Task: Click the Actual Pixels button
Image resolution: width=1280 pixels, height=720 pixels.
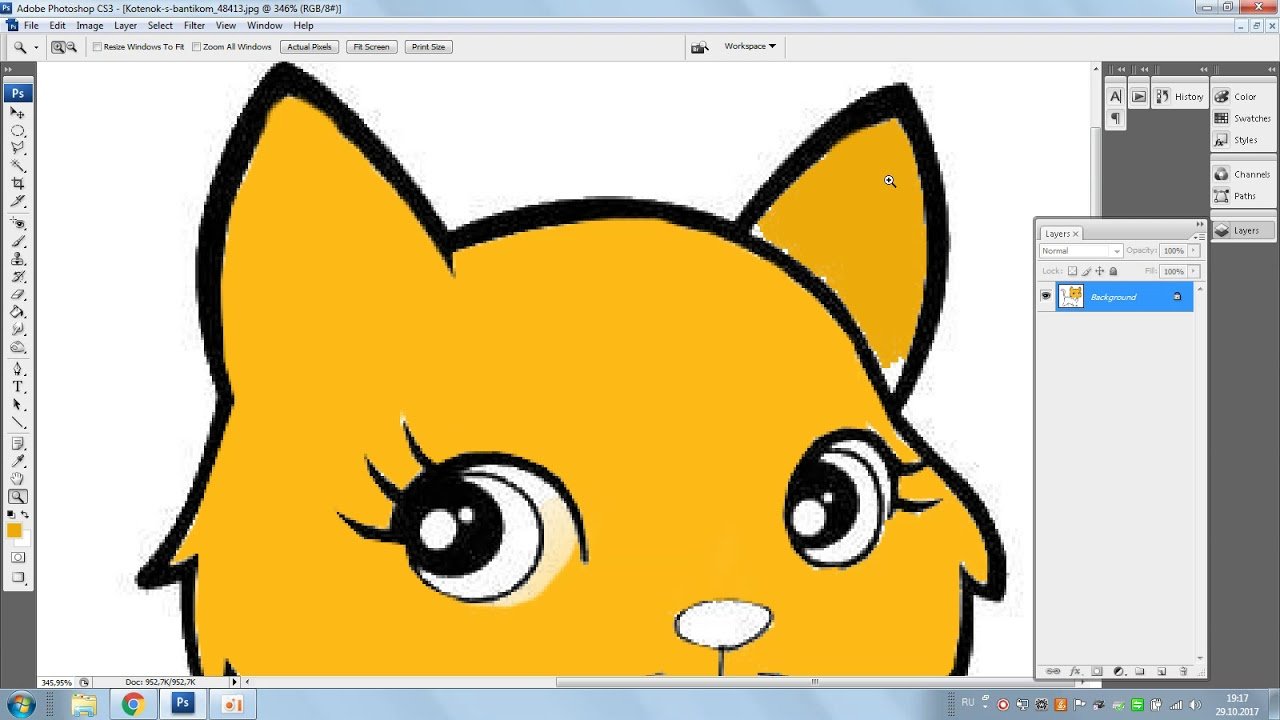Action: [309, 47]
